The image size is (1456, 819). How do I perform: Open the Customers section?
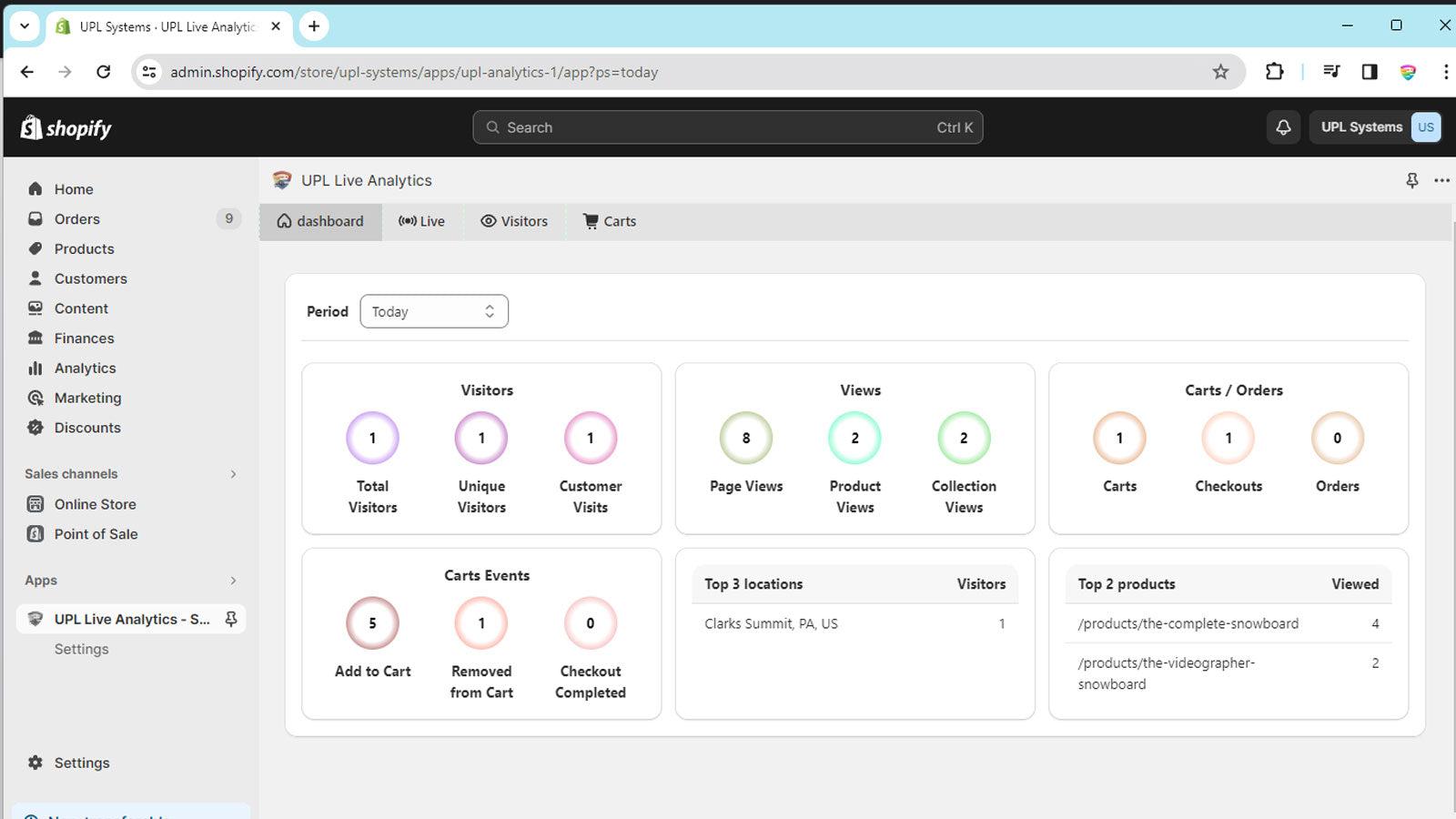89,278
